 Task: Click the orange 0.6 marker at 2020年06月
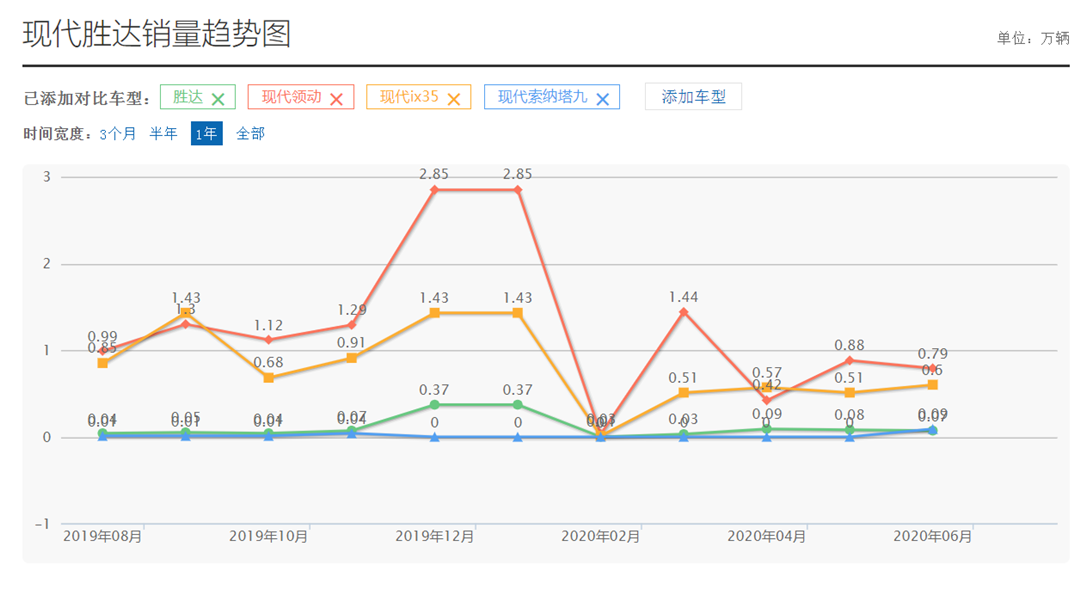tap(932, 385)
